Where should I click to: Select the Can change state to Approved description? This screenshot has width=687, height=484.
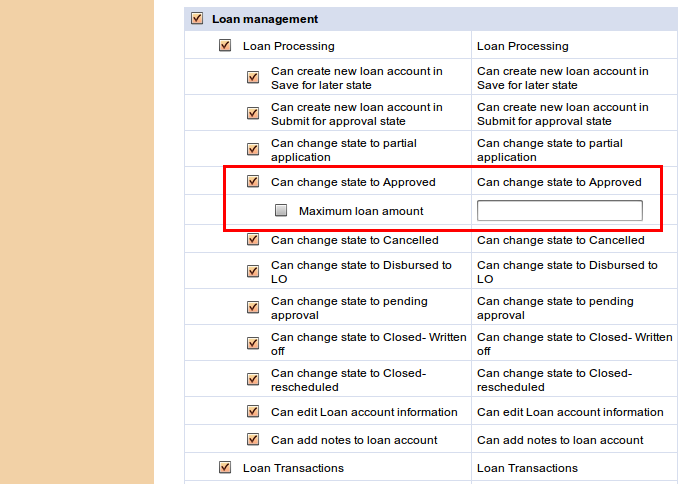pos(559,182)
